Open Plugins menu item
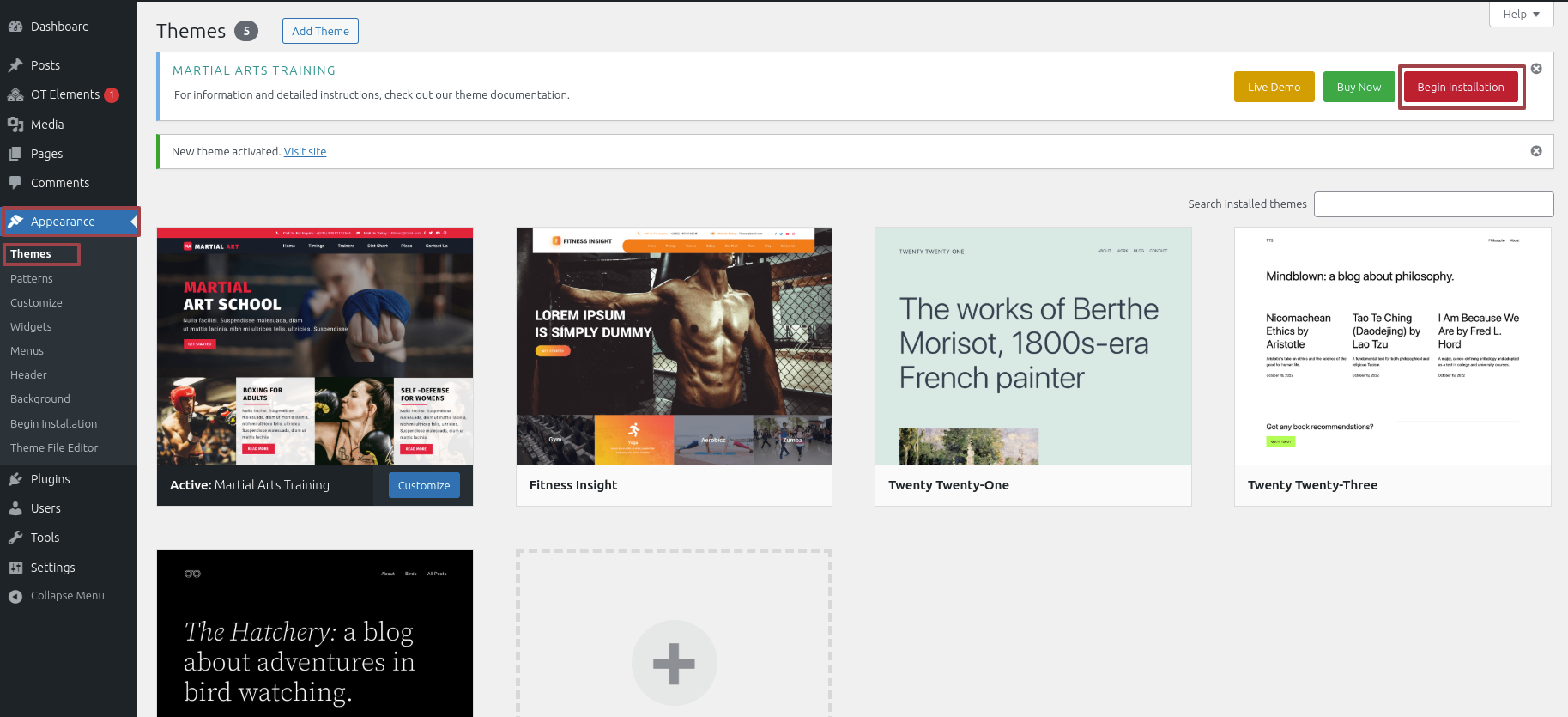The height and width of the screenshot is (717, 1568). click(69, 479)
